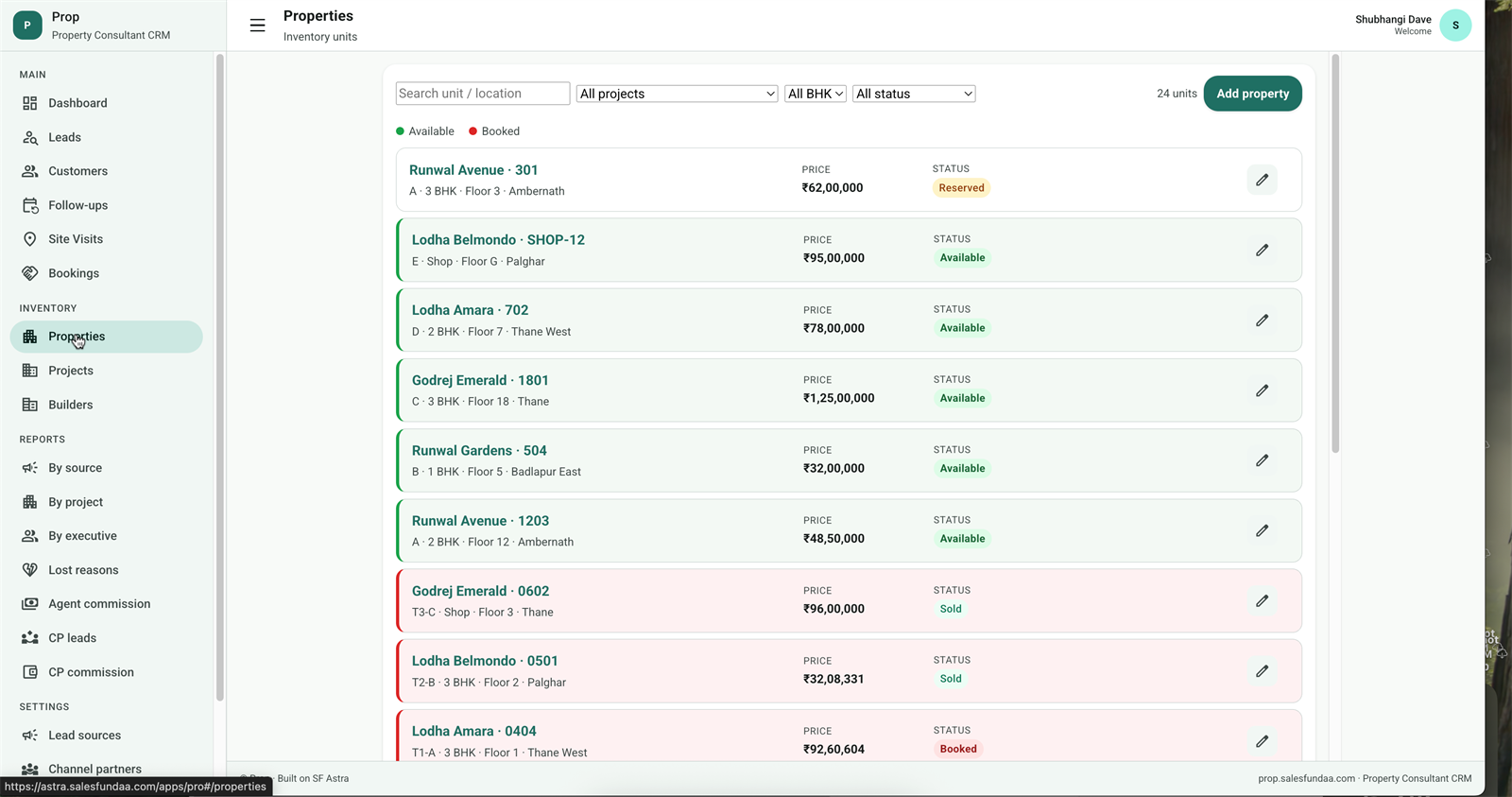Screen dimensions: 1512x797
Task: Click the Projects icon in sidebar
Action: (30, 371)
